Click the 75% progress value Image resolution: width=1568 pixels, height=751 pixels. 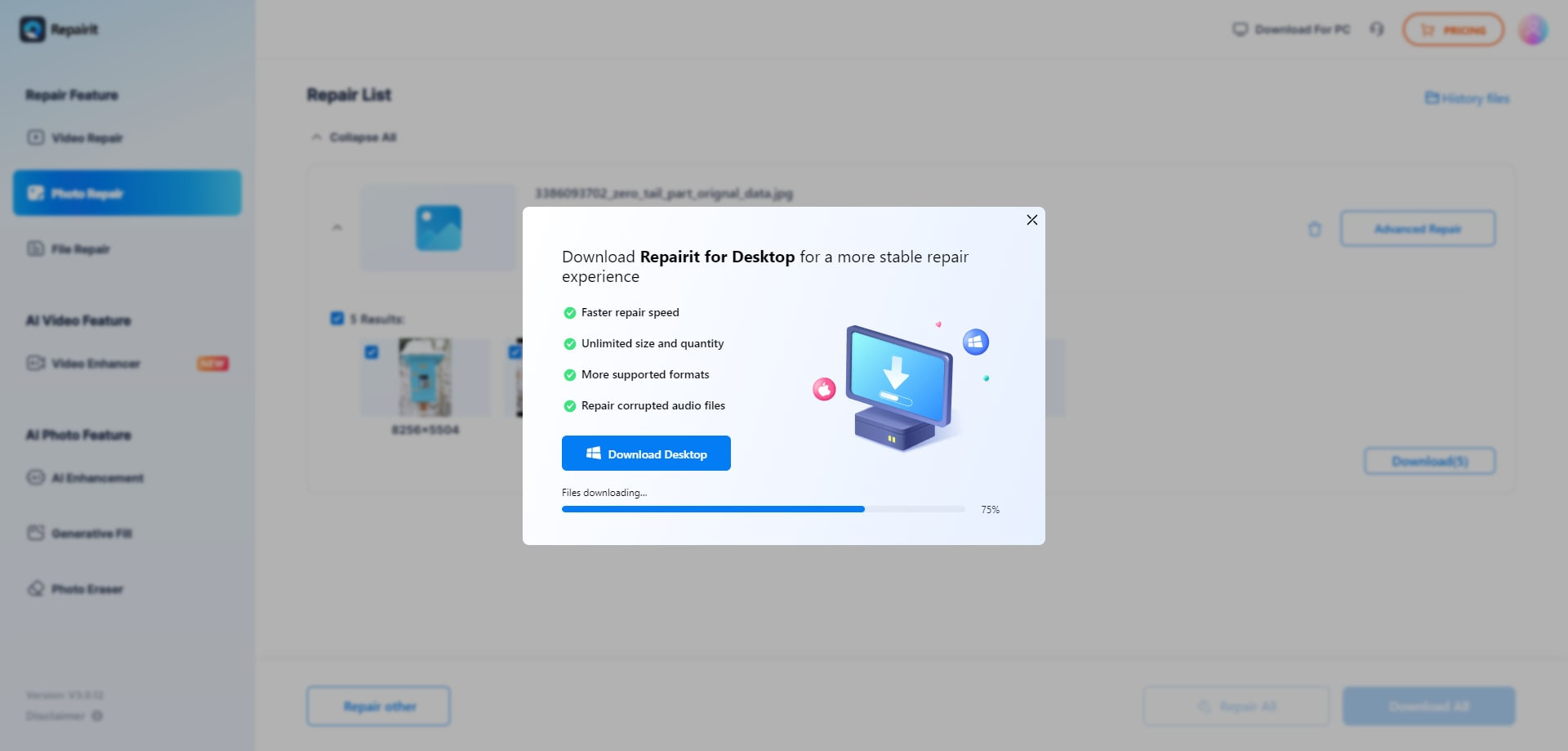click(x=990, y=509)
